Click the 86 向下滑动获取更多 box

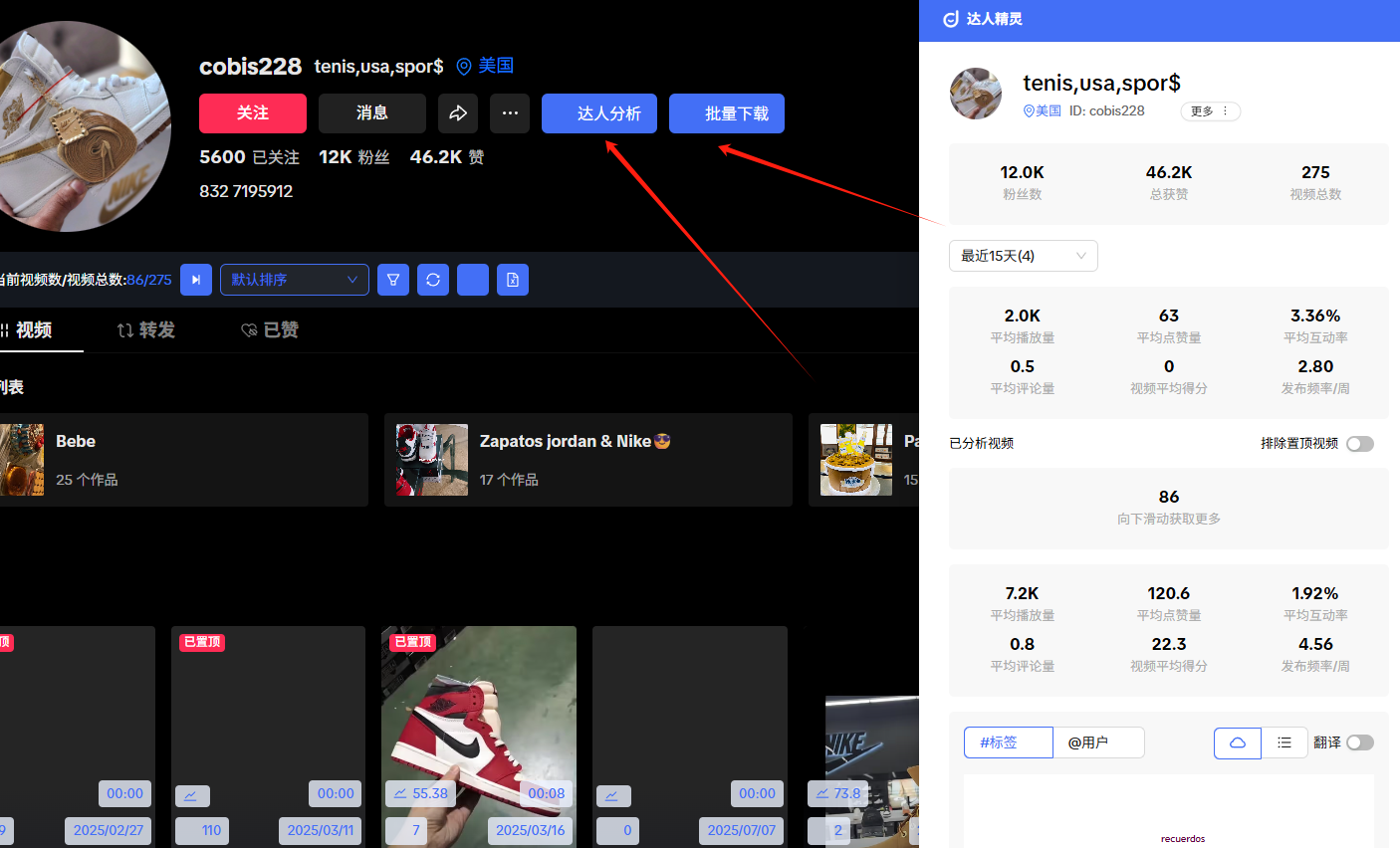click(x=1169, y=508)
